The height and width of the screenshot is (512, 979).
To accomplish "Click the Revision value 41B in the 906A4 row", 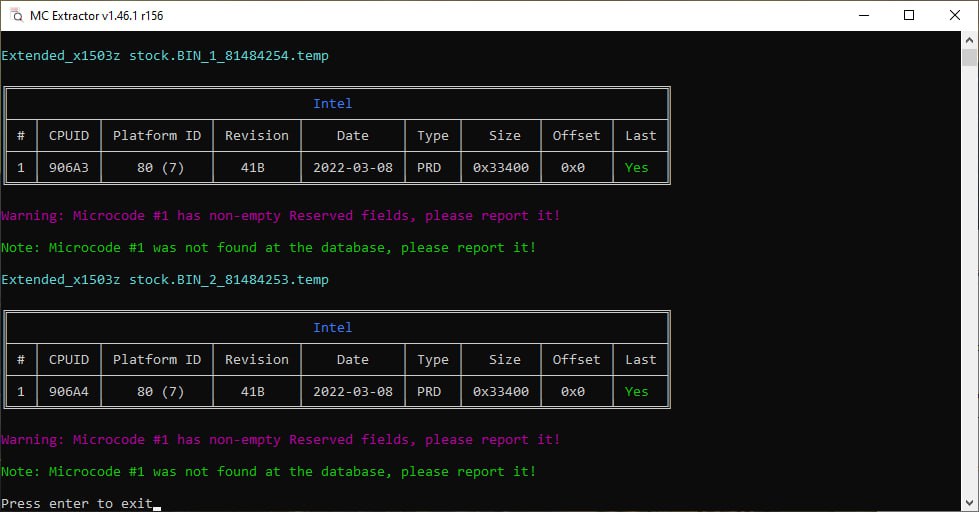I will pyautogui.click(x=253, y=391).
